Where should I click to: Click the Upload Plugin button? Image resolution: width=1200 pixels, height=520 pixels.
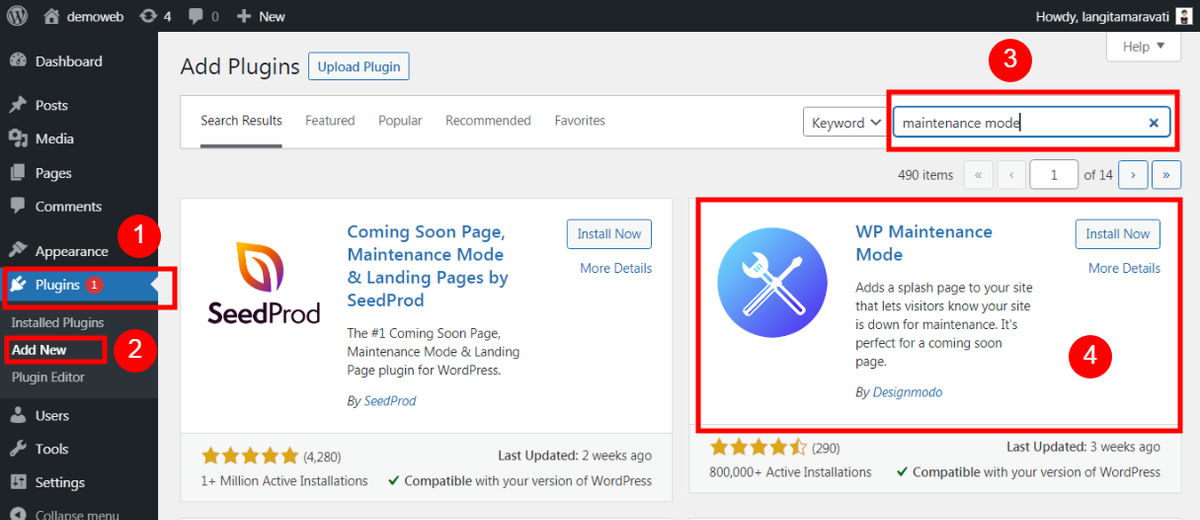pyautogui.click(x=359, y=67)
